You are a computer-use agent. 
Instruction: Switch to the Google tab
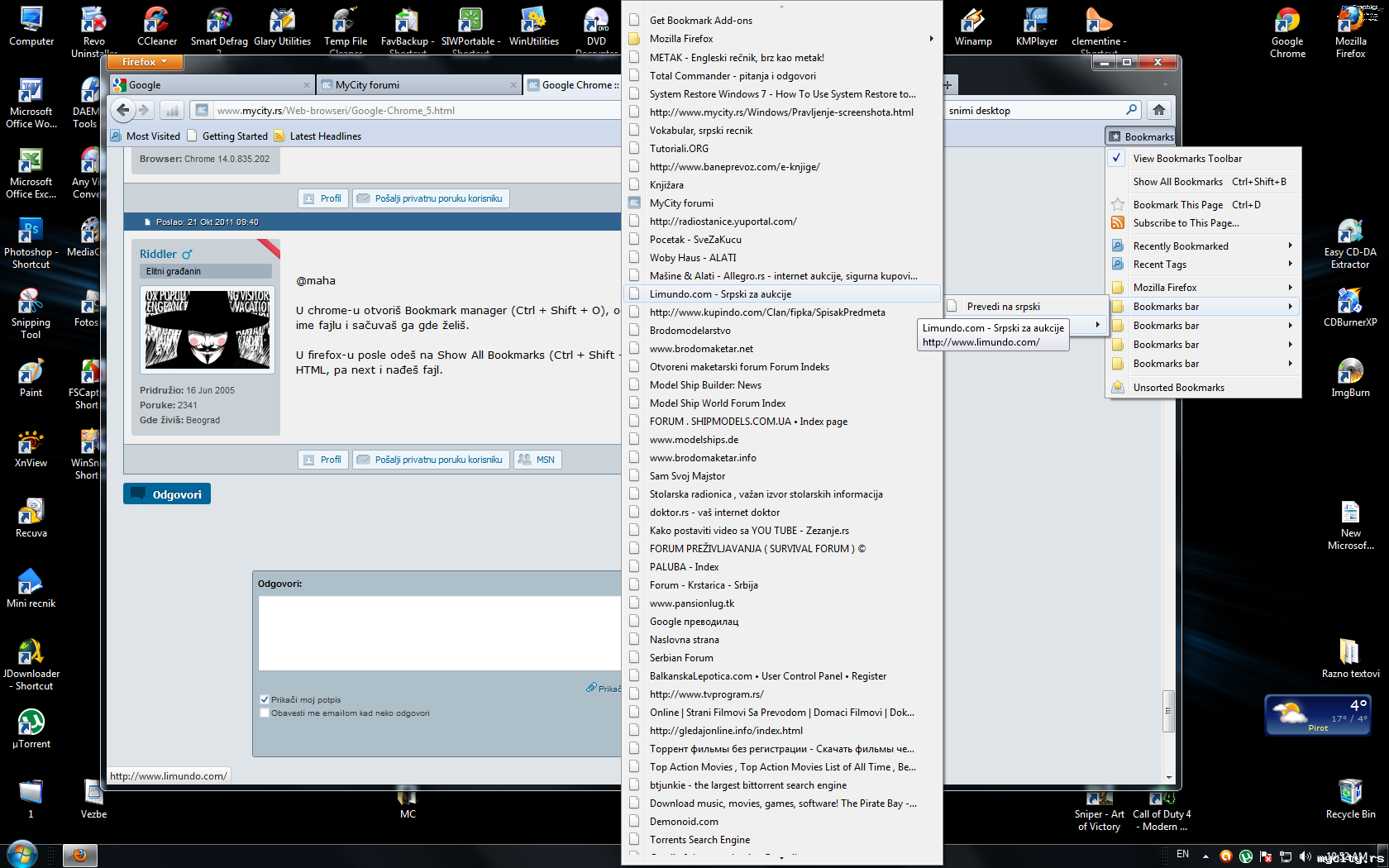(x=212, y=84)
